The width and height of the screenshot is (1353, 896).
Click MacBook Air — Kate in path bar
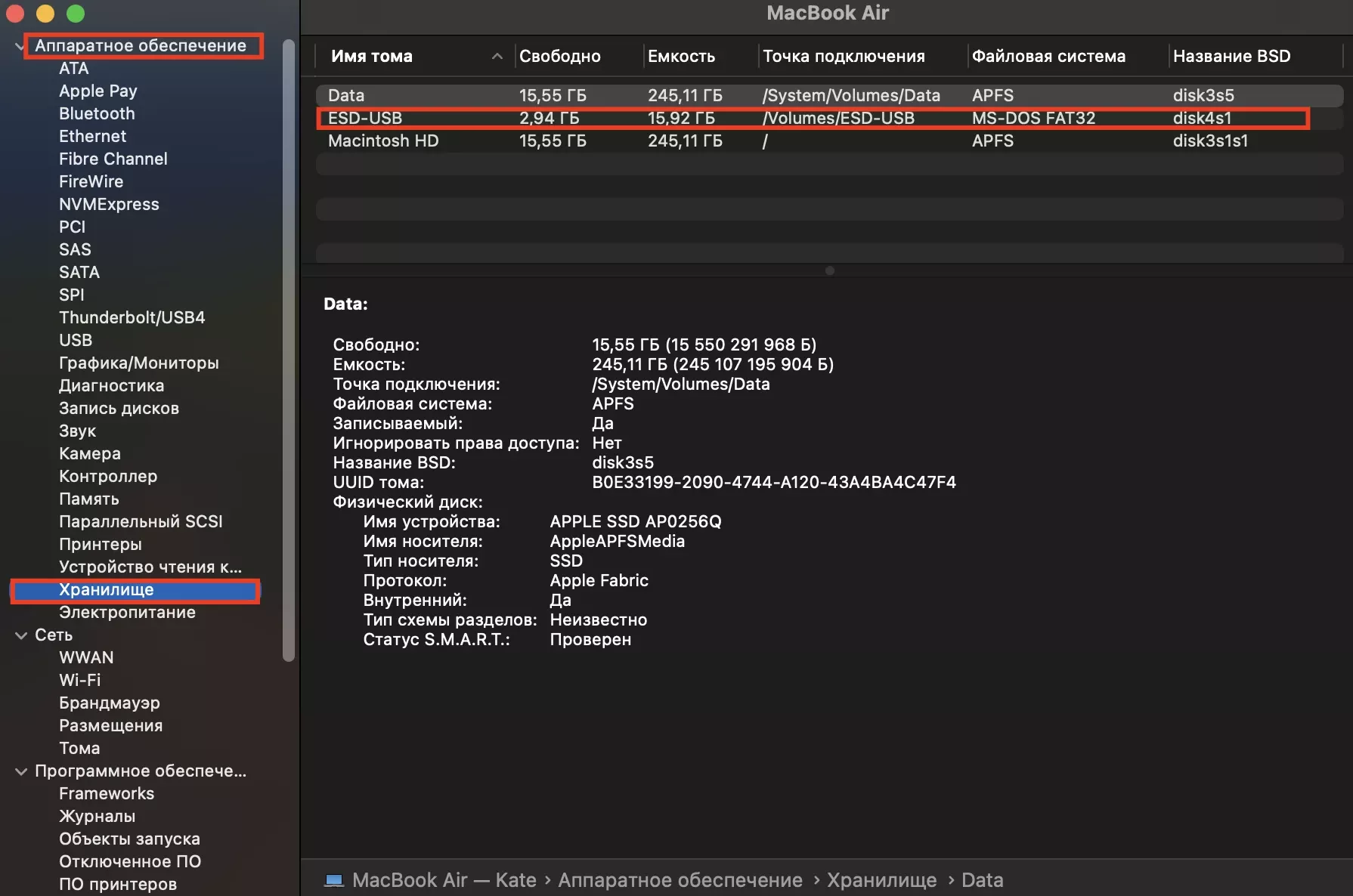[444, 880]
